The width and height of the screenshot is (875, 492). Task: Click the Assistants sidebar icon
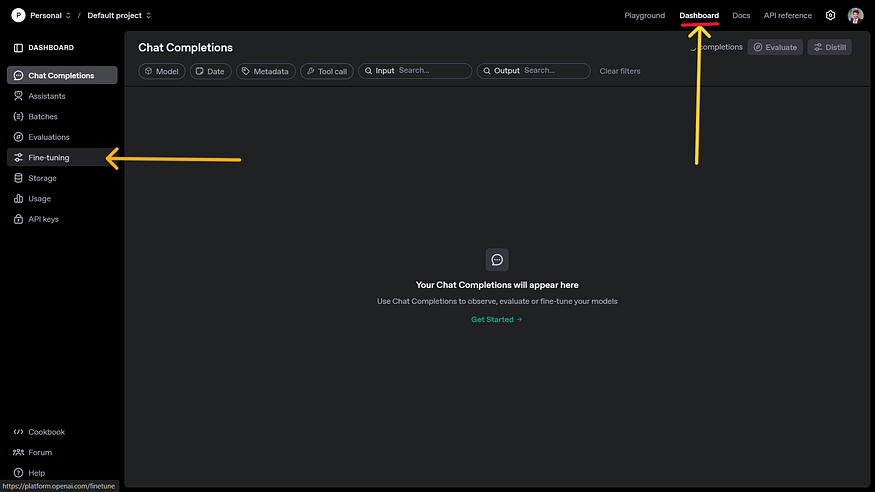pos(18,96)
